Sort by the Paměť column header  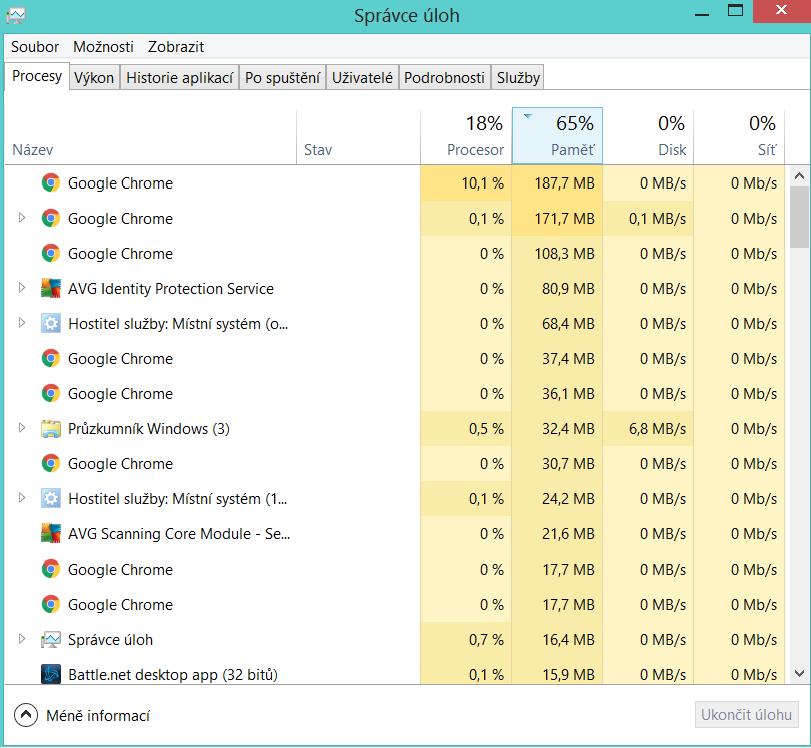coord(558,136)
